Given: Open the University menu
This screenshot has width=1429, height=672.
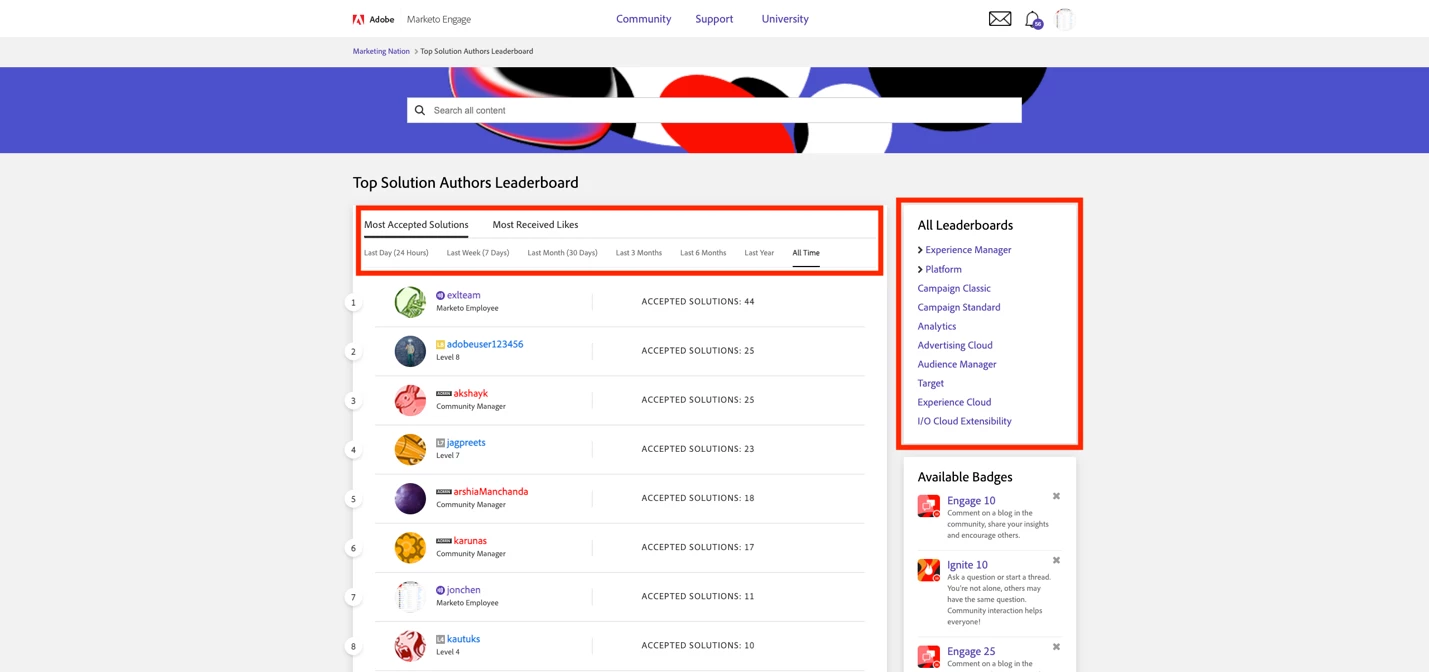Looking at the screenshot, I should (x=785, y=19).
